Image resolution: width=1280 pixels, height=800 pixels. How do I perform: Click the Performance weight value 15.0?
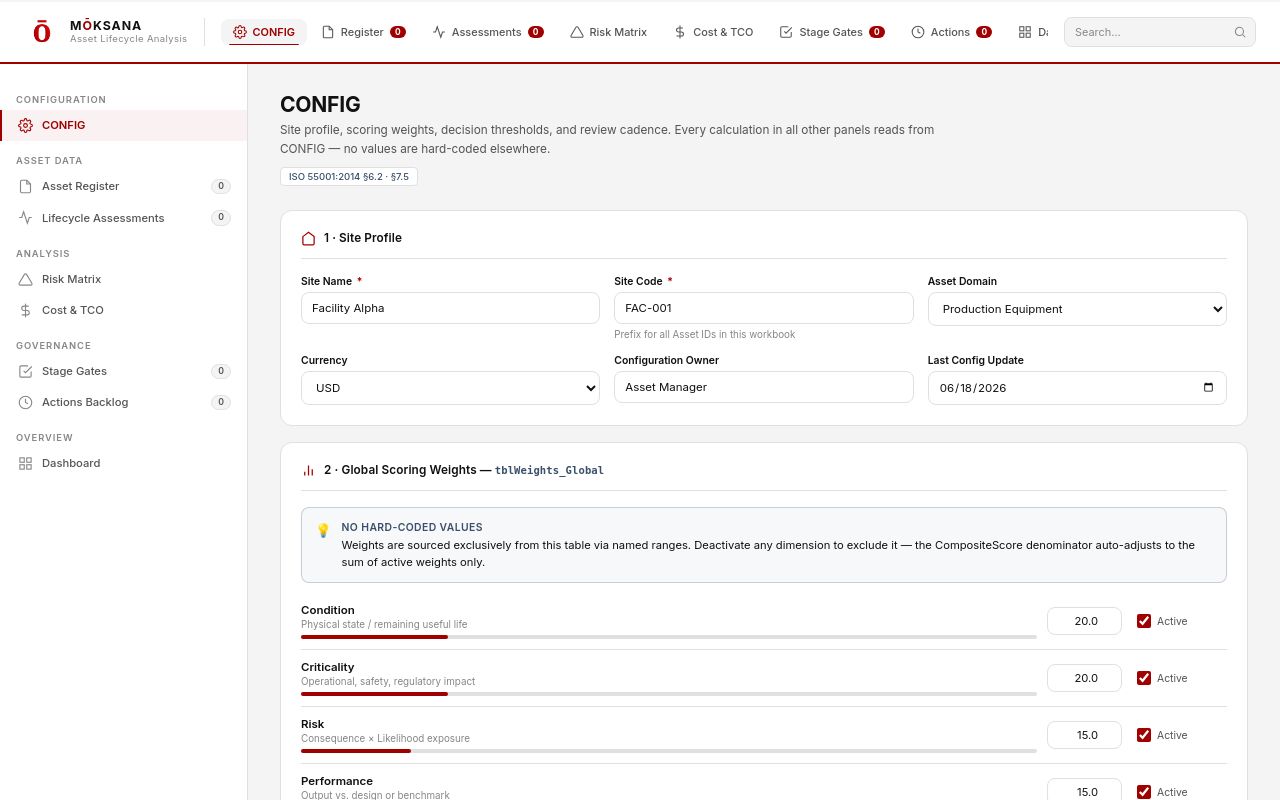1084,790
